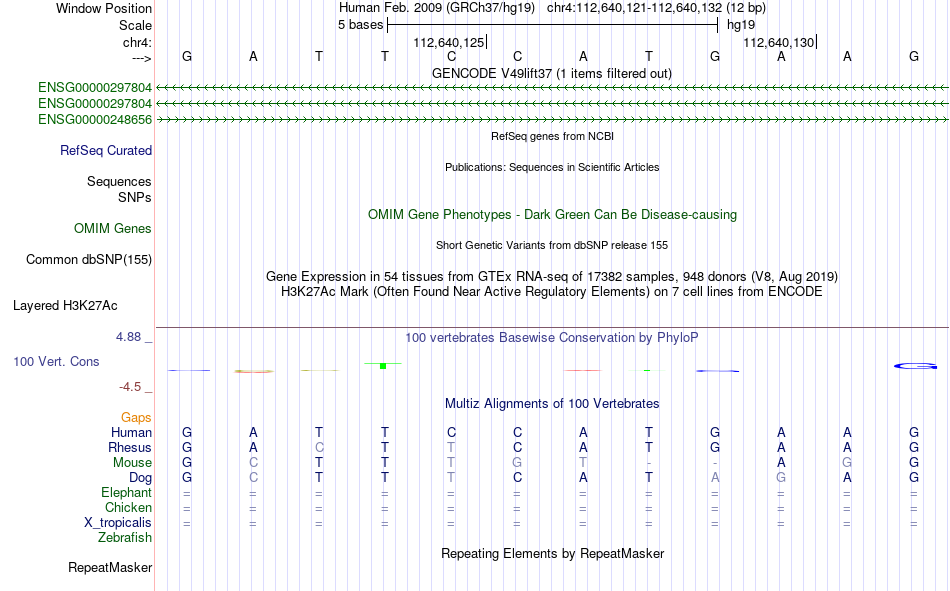The image size is (950, 591).
Task: Click the hg19 label beside the scale bar
Action: pos(741,25)
